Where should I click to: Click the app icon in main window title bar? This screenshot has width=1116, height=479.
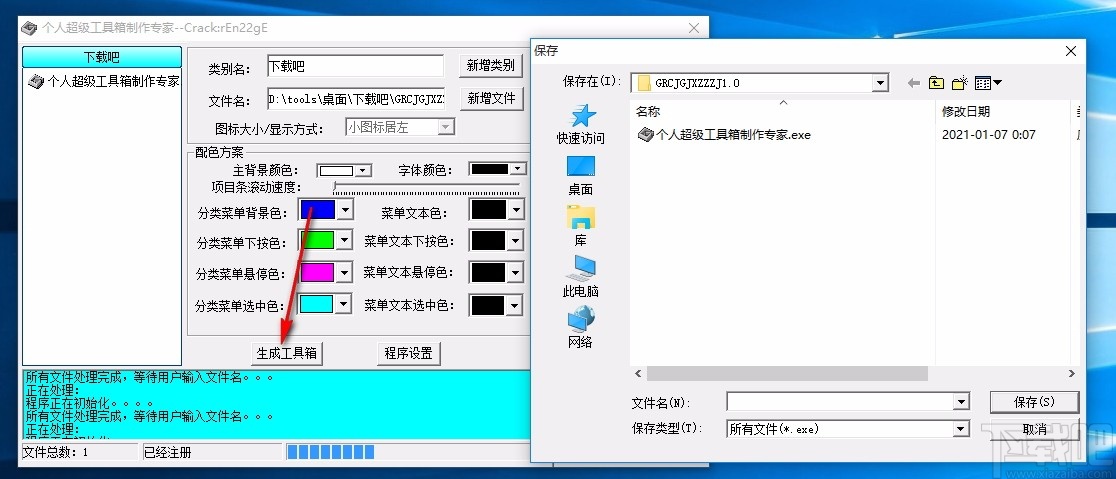point(29,28)
